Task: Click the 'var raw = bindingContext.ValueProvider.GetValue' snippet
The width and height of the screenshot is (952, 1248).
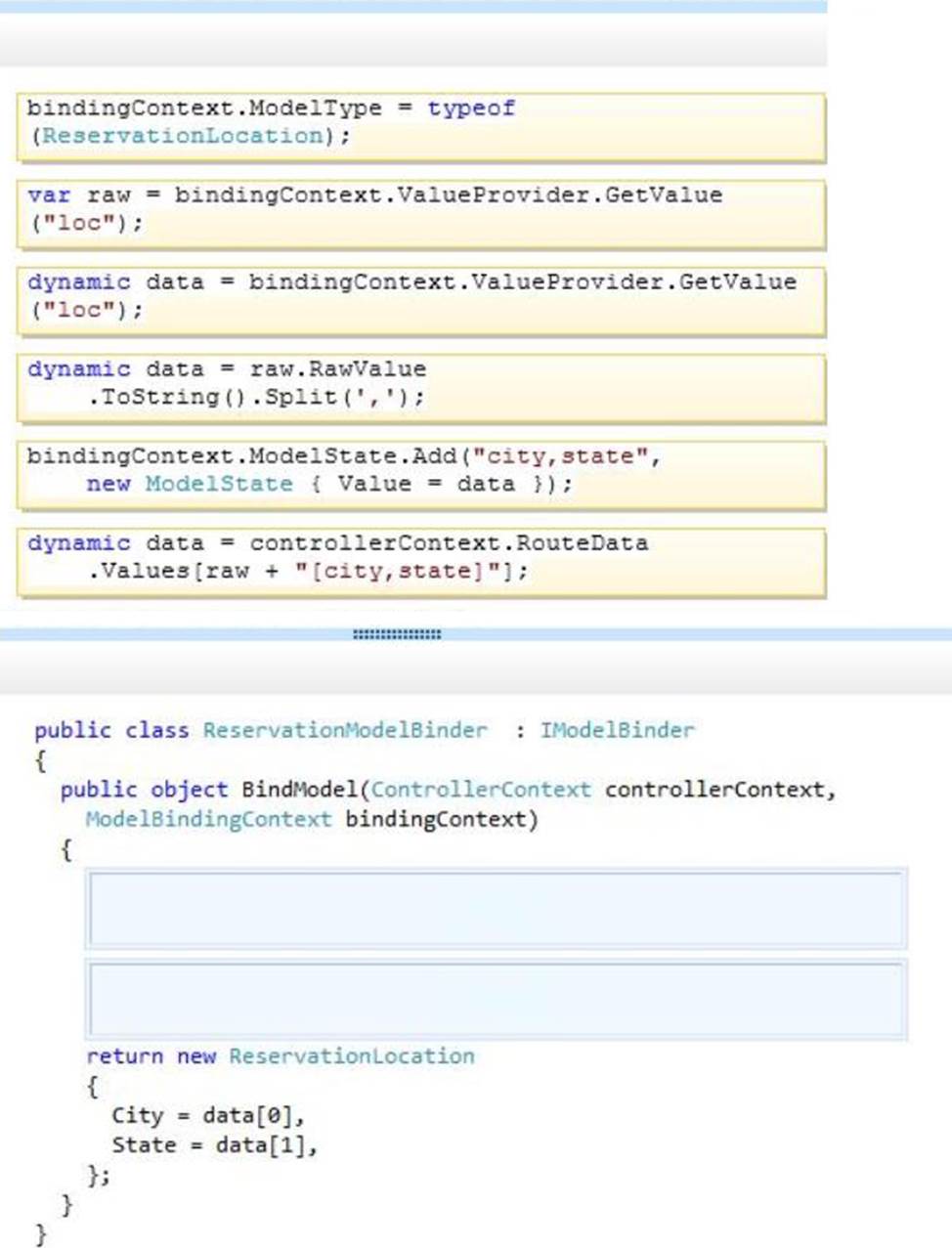Action: pyautogui.click(x=420, y=211)
